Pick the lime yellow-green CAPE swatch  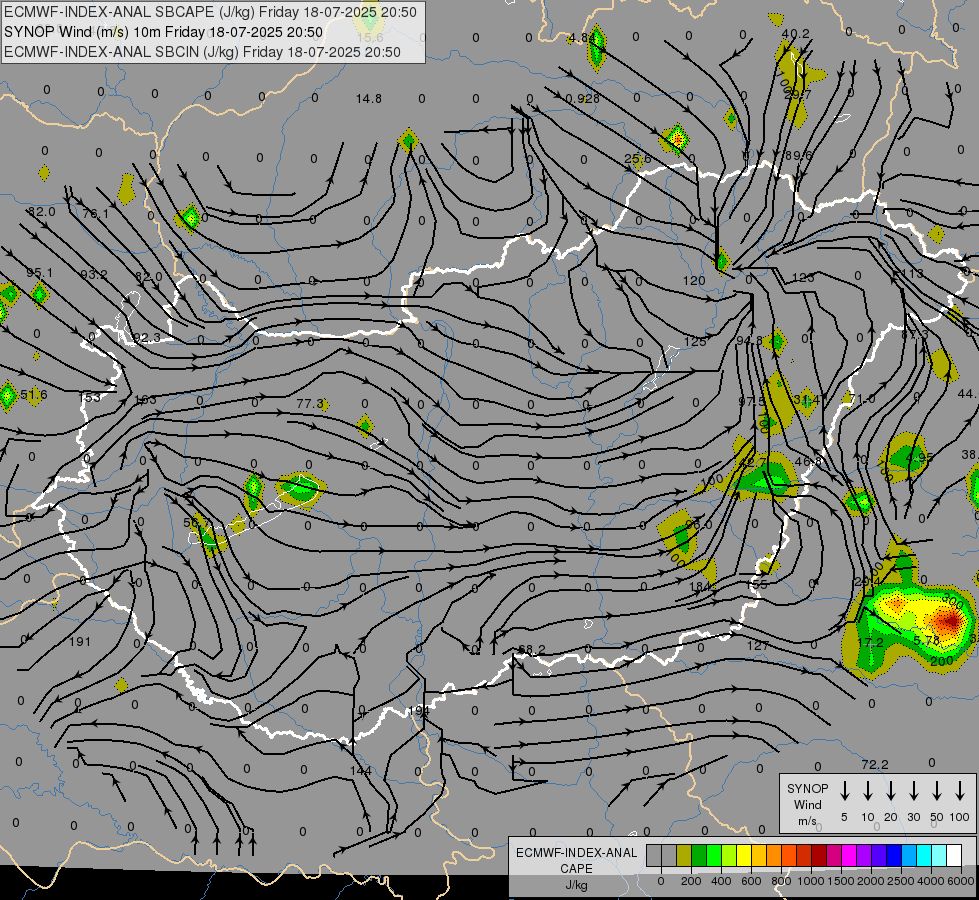coord(729,856)
